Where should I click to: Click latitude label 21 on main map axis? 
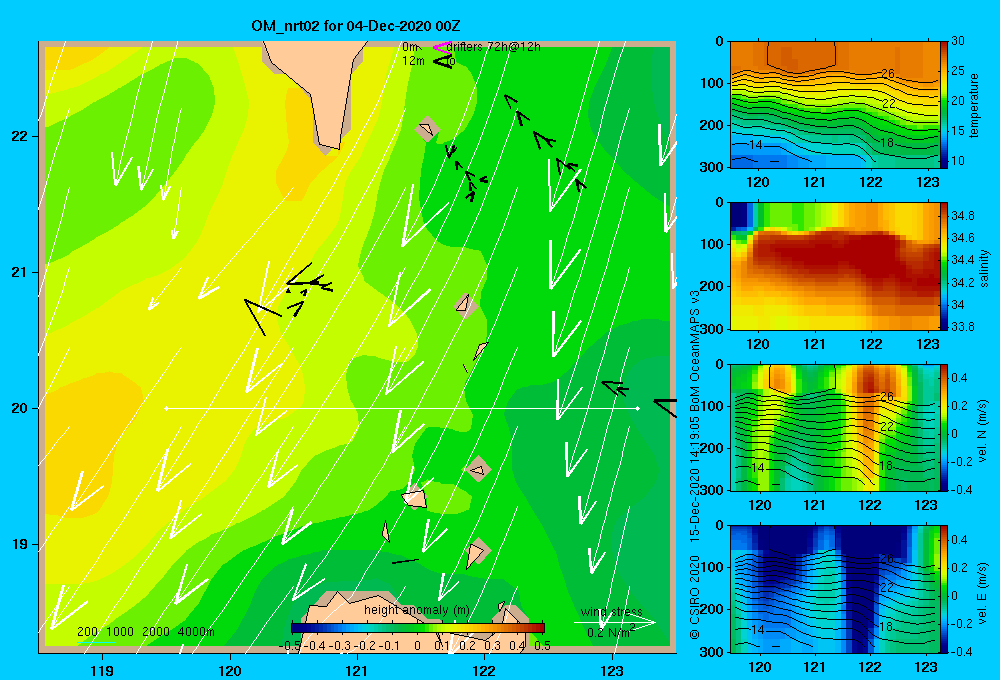19,272
